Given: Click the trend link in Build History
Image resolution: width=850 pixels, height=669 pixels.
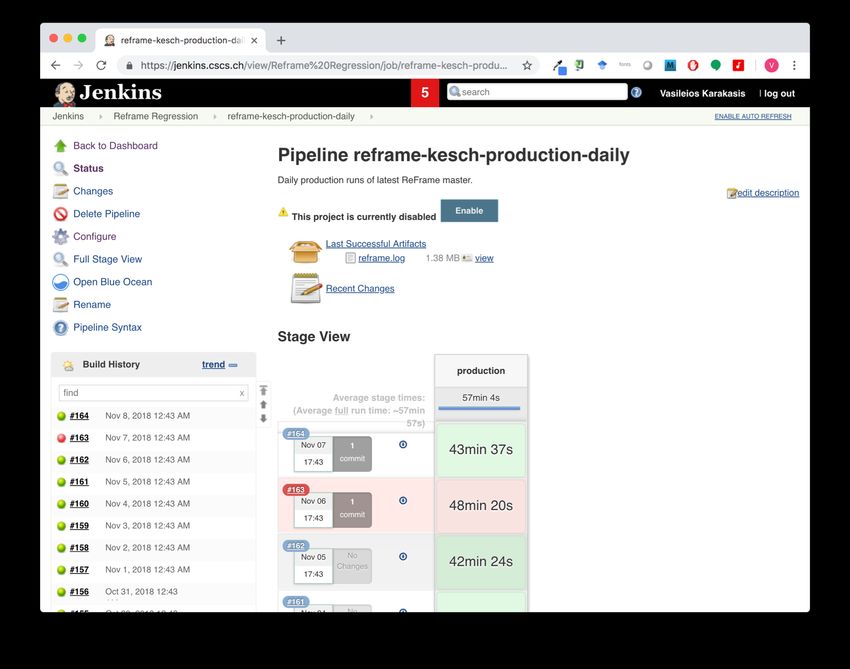Looking at the screenshot, I should click(x=214, y=365).
